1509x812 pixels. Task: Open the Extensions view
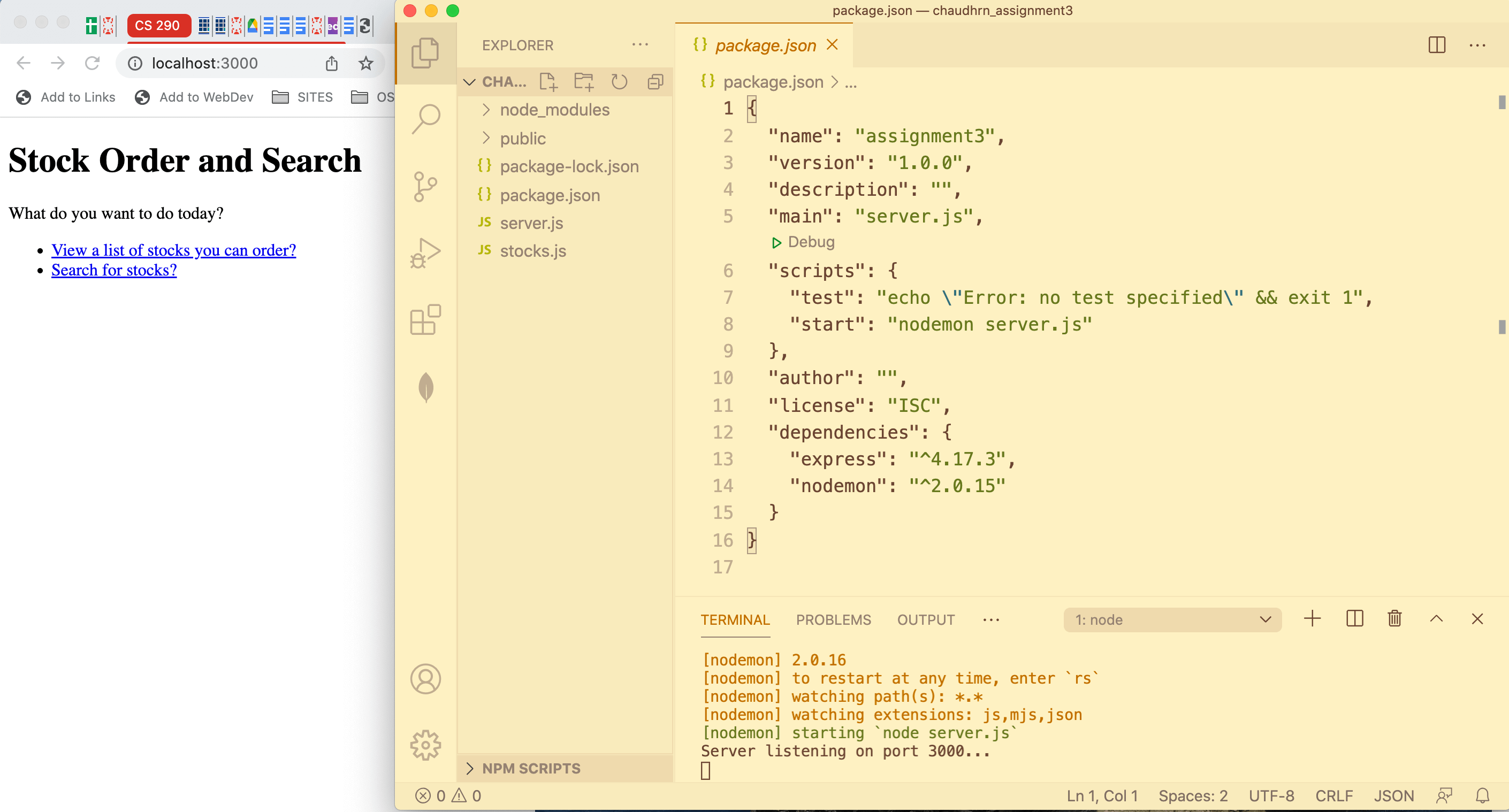tap(426, 320)
